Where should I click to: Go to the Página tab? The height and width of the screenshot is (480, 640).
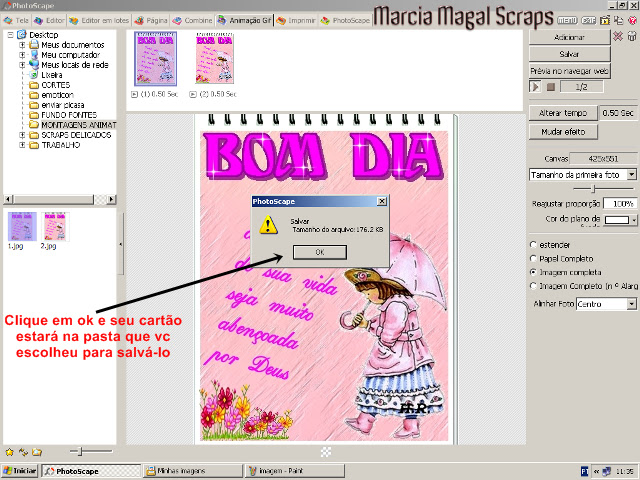151,20
